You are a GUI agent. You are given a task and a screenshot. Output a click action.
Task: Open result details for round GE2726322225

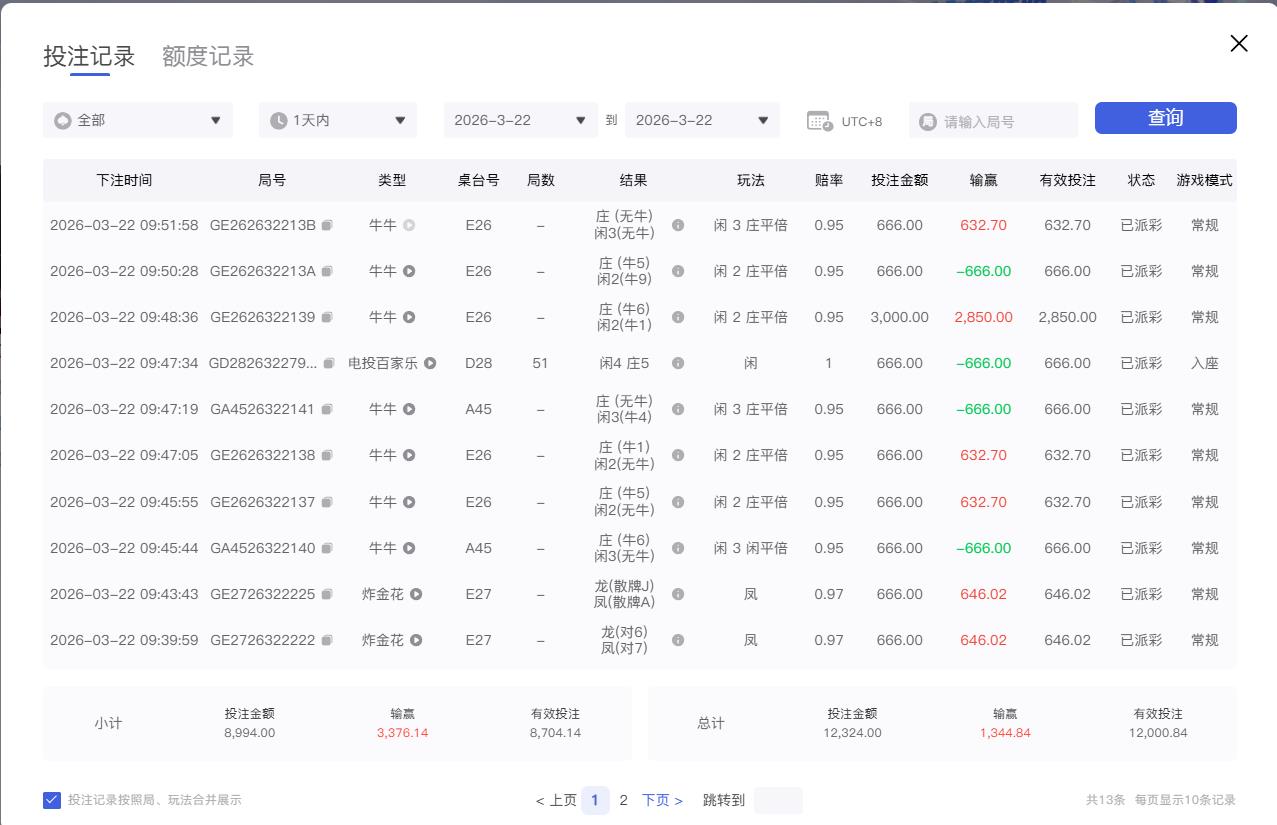(678, 595)
